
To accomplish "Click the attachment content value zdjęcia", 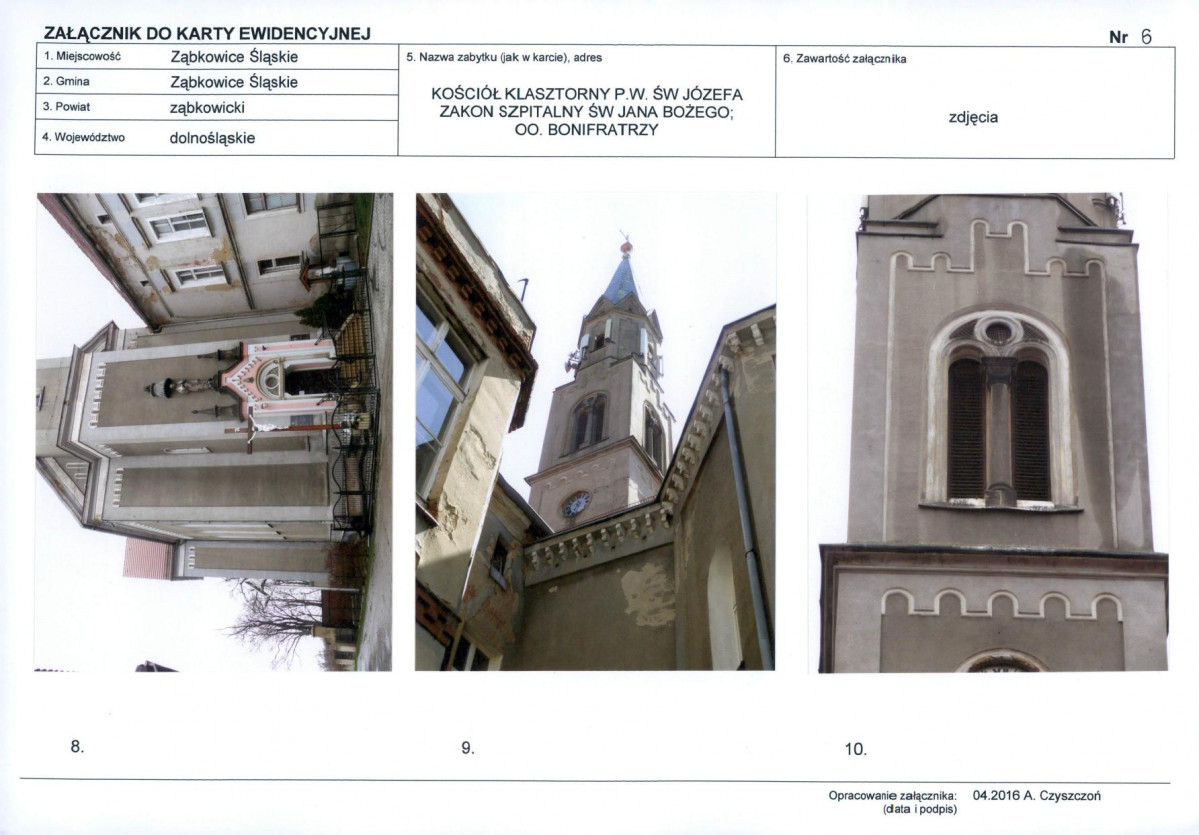I will click(973, 117).
